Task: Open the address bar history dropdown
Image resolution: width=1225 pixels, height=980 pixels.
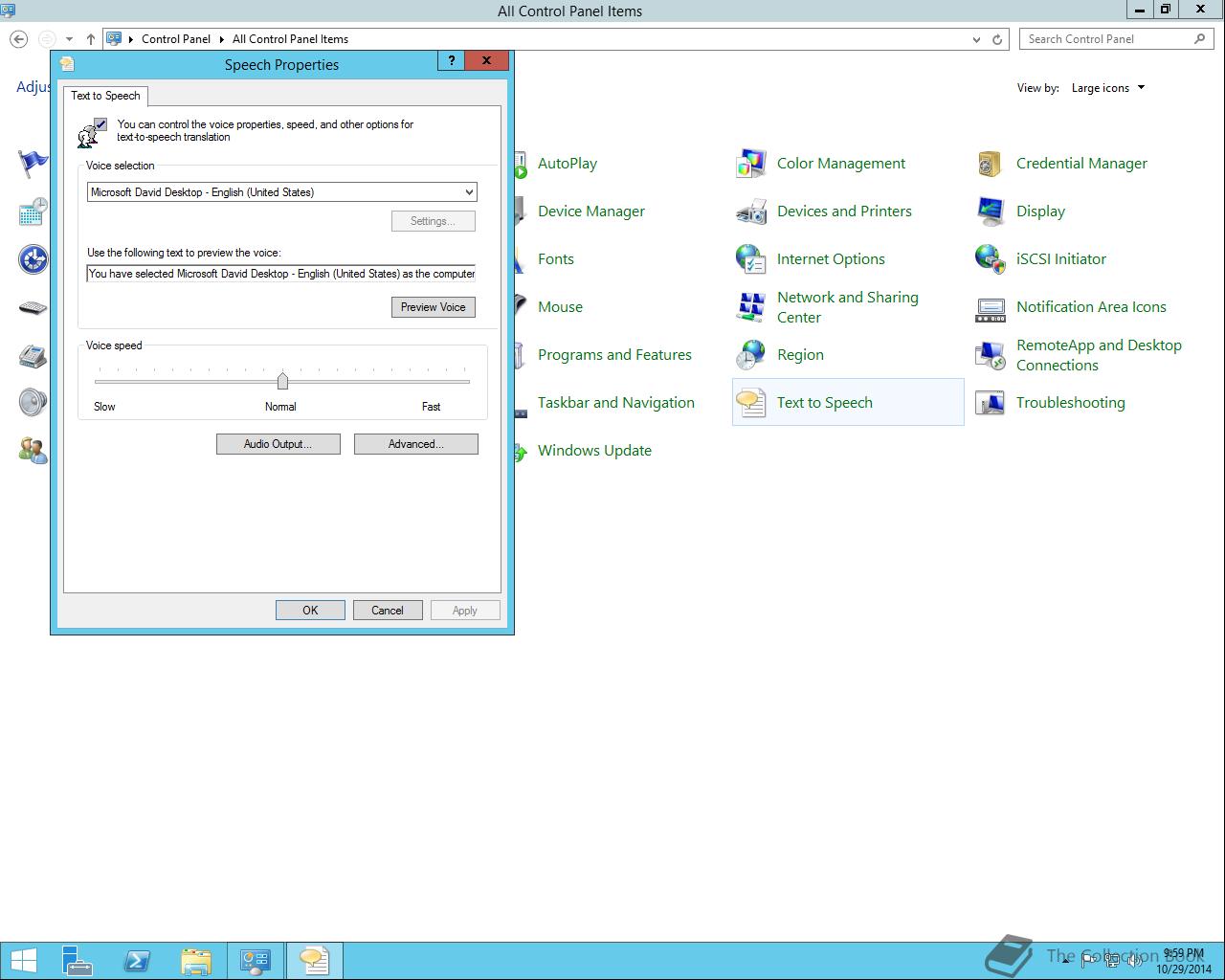Action: click(x=976, y=39)
